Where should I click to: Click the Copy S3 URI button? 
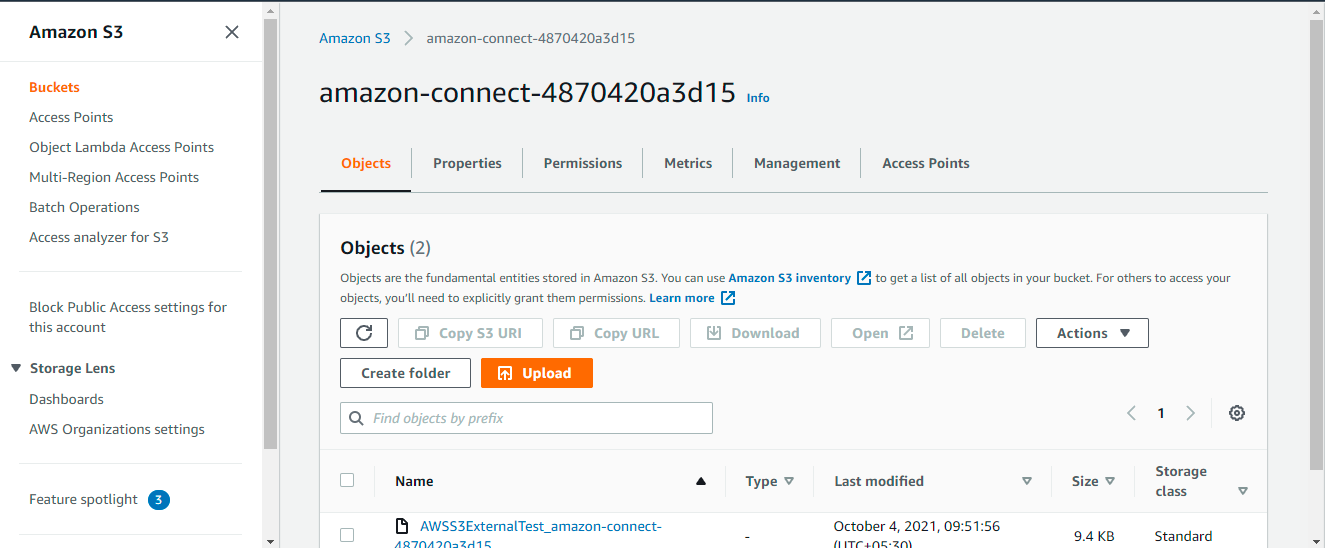point(470,333)
